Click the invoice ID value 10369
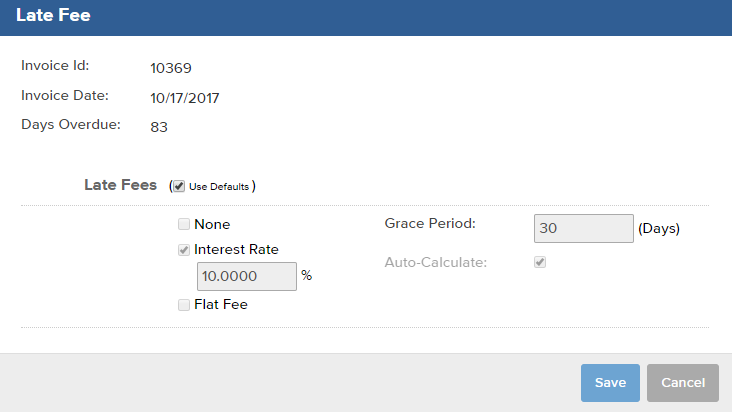 (170, 69)
